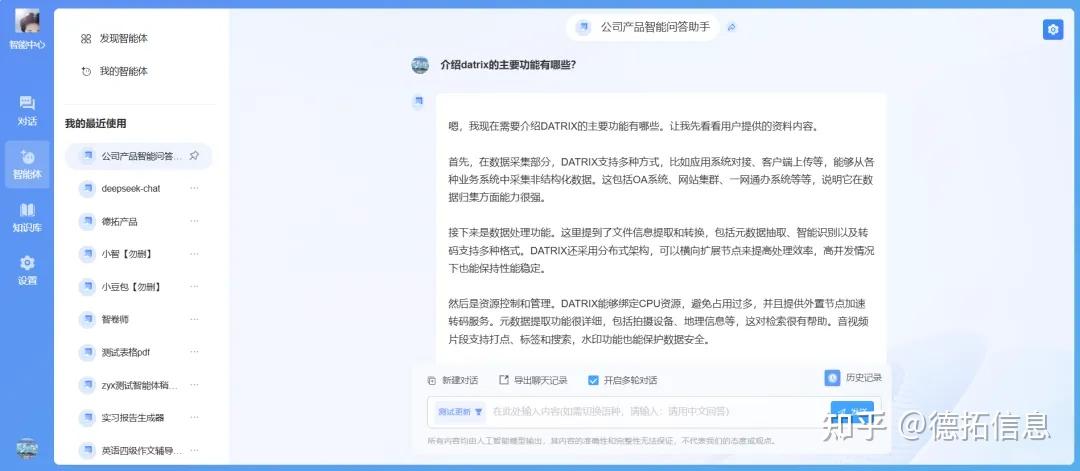Open the 对话 section in the left rail
The width and height of the screenshot is (1080, 471).
27,112
